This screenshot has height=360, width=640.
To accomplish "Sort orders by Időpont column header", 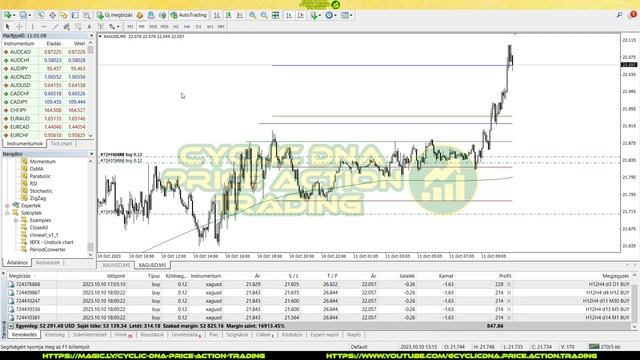I will (116, 276).
